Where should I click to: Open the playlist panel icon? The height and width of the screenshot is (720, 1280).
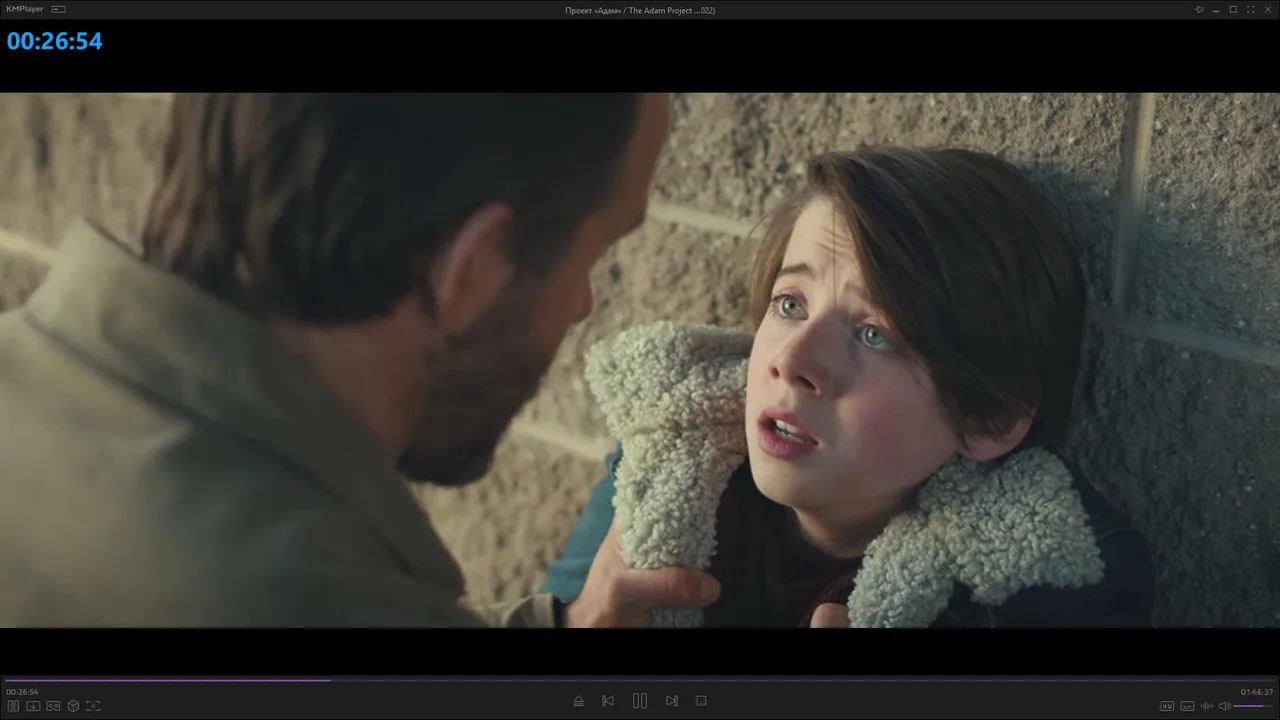pos(13,706)
